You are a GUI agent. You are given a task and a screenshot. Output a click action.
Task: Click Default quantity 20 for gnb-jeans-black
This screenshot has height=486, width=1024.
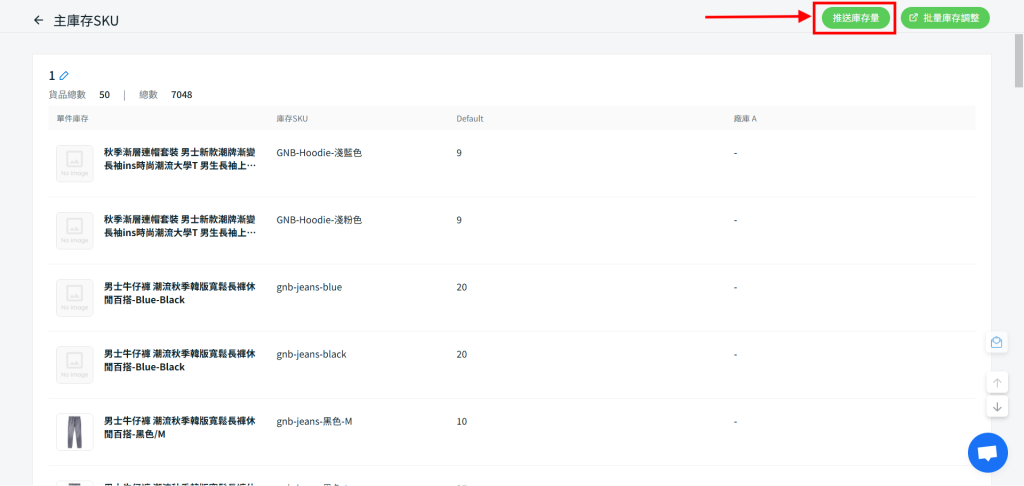coord(462,355)
